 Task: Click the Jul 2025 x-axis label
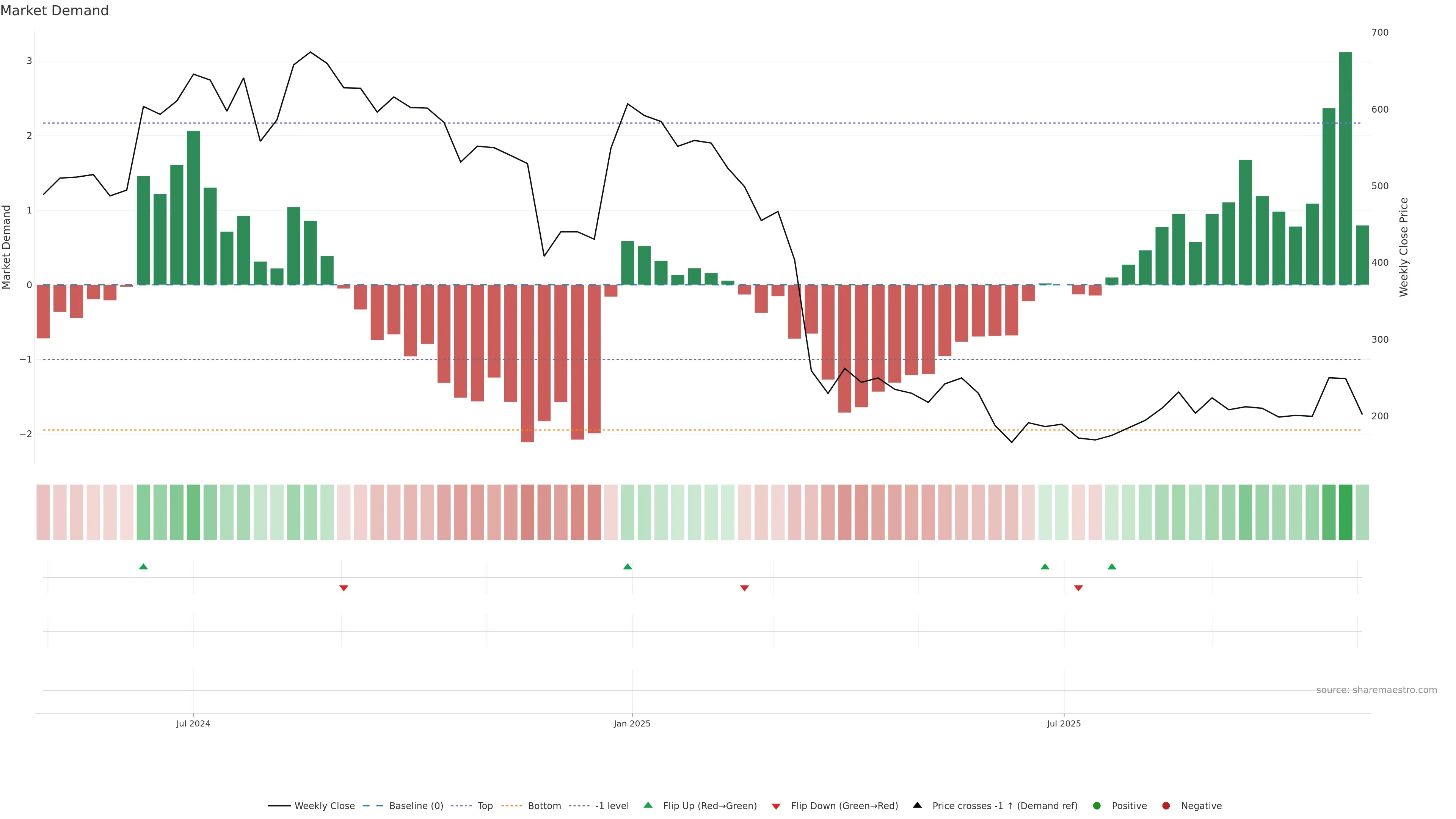click(x=1064, y=724)
